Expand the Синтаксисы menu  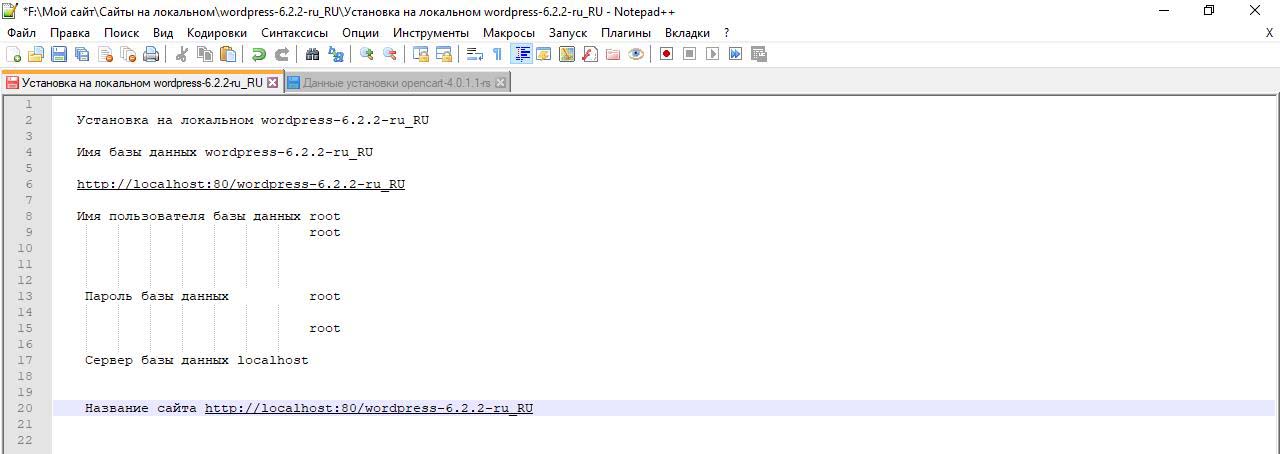294,33
